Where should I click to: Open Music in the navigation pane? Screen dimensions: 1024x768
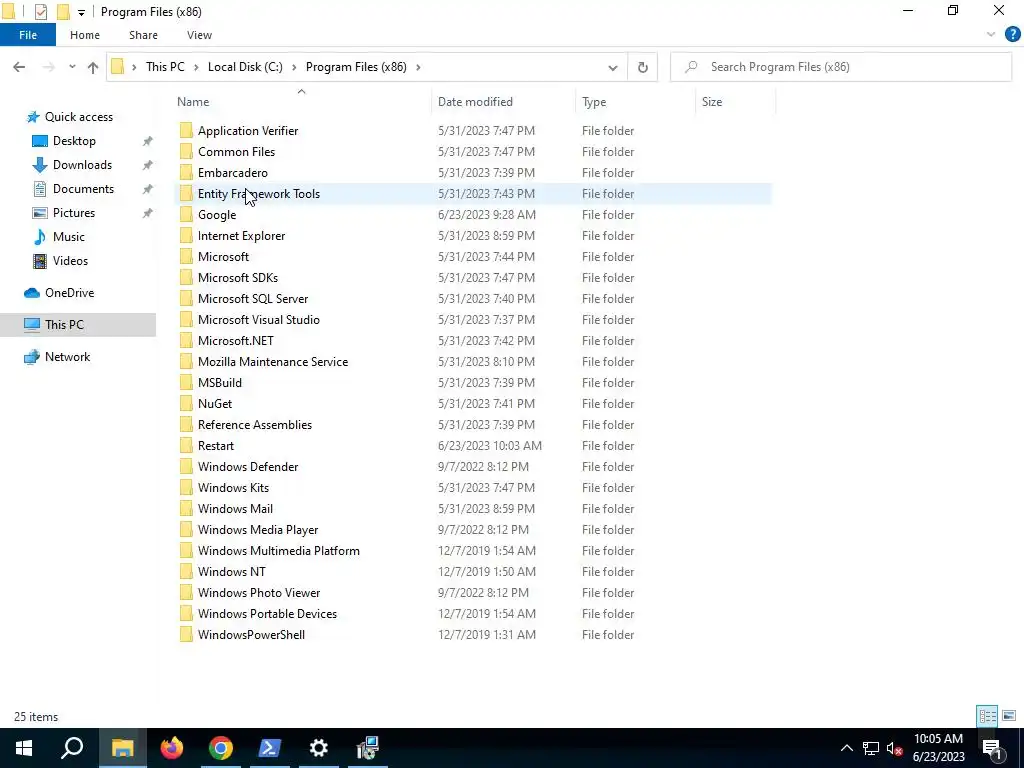tap(69, 237)
